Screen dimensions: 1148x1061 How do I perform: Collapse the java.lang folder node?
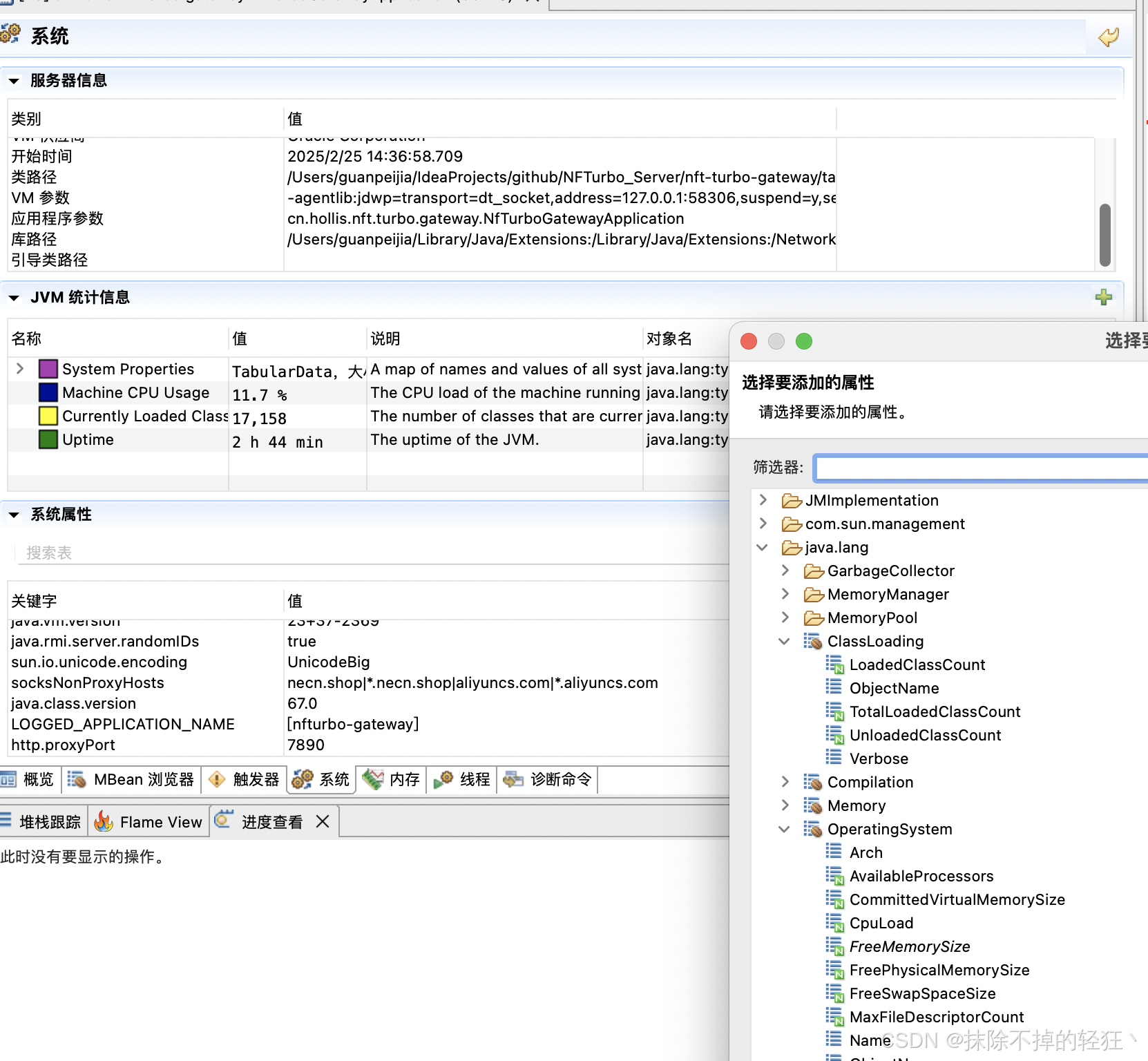(762, 547)
